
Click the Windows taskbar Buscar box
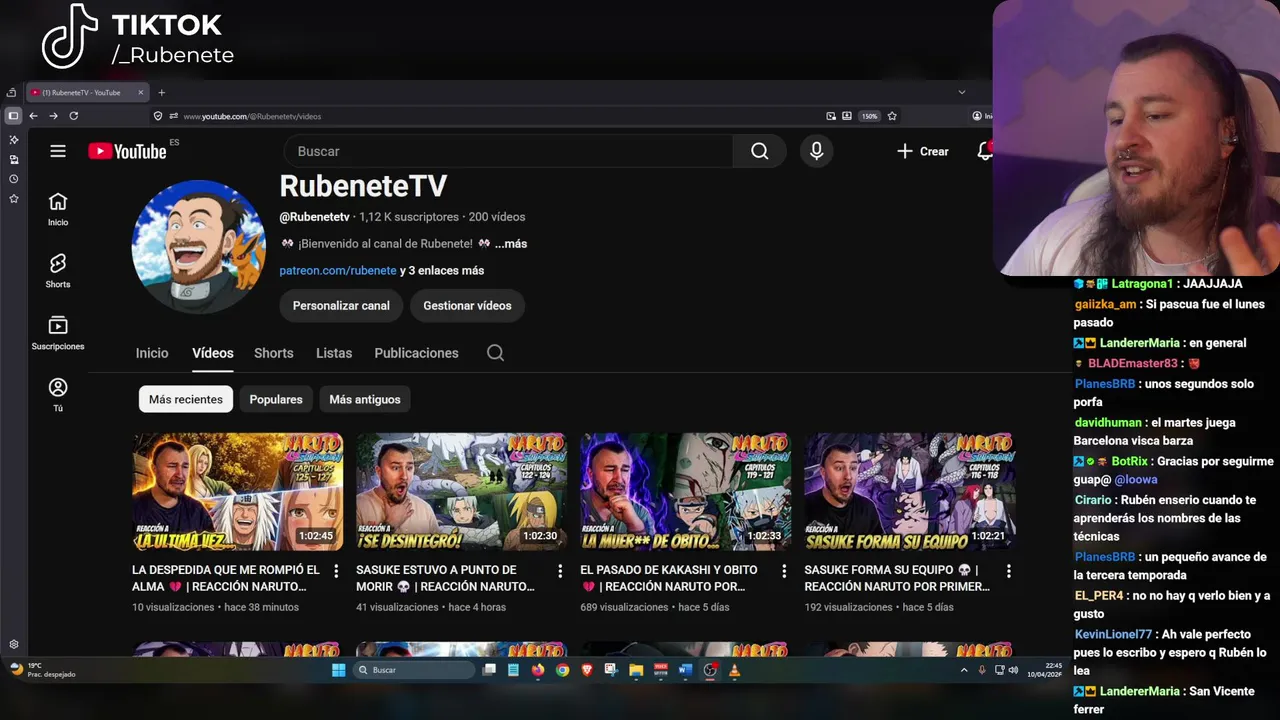(x=414, y=670)
